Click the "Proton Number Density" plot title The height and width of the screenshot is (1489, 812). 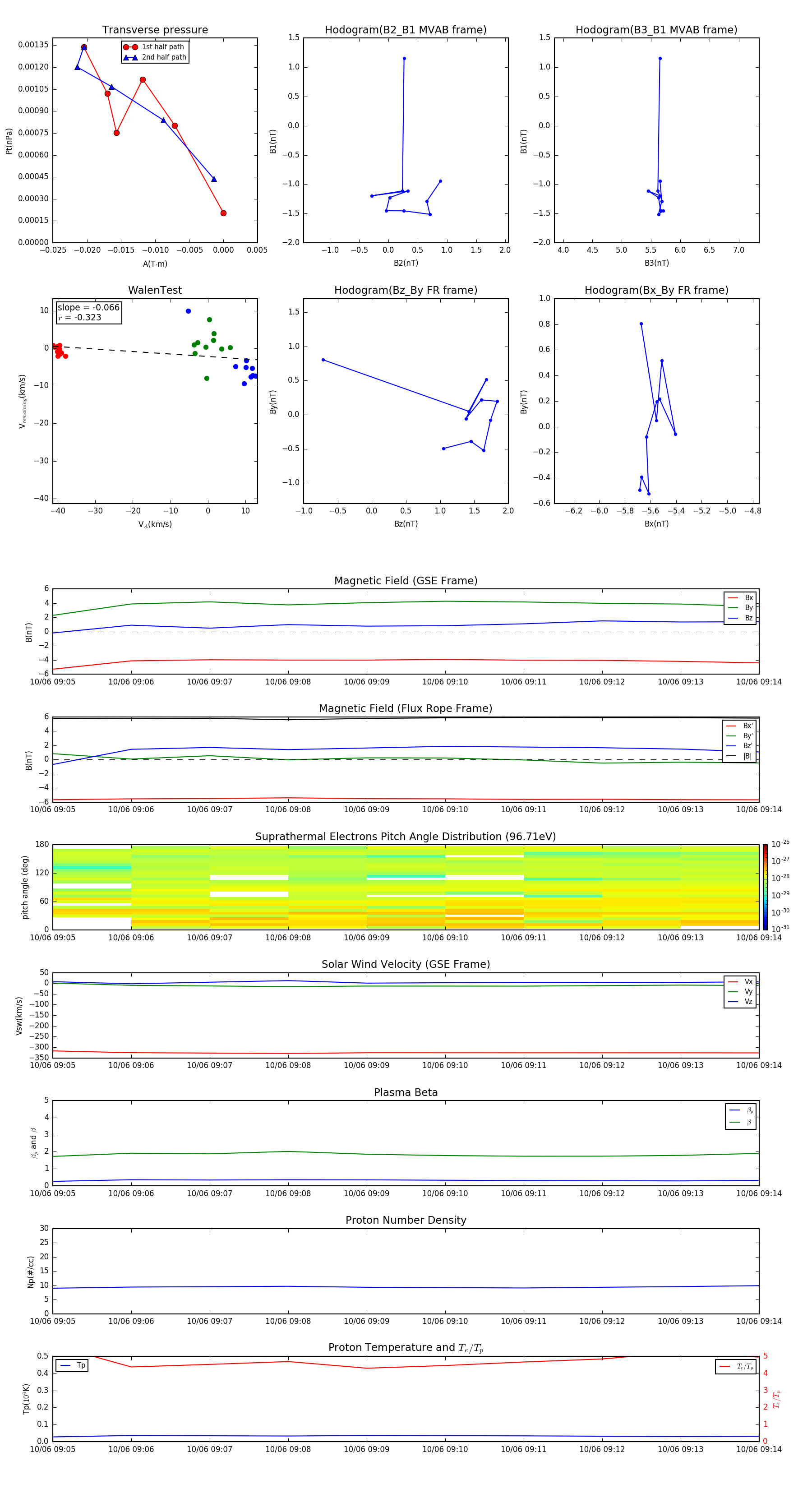pos(406,1220)
